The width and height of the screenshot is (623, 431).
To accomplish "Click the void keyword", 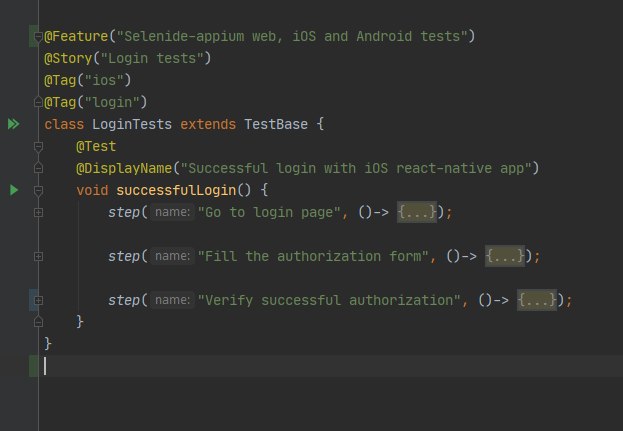I will click(92, 190).
